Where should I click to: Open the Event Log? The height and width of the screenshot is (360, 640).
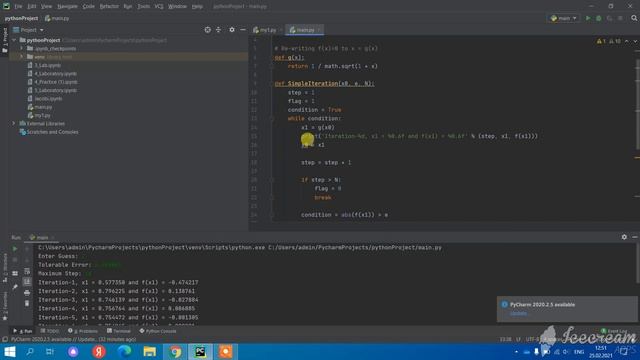pos(613,331)
